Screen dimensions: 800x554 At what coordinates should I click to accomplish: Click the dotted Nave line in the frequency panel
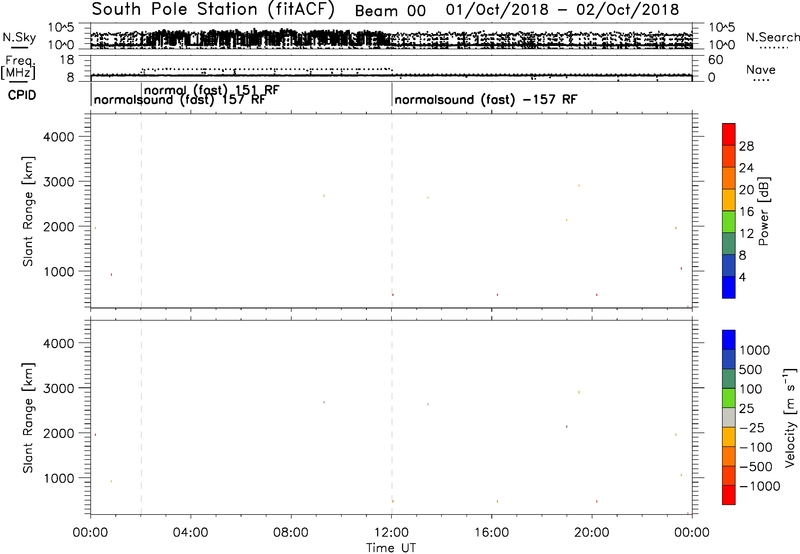click(x=267, y=69)
